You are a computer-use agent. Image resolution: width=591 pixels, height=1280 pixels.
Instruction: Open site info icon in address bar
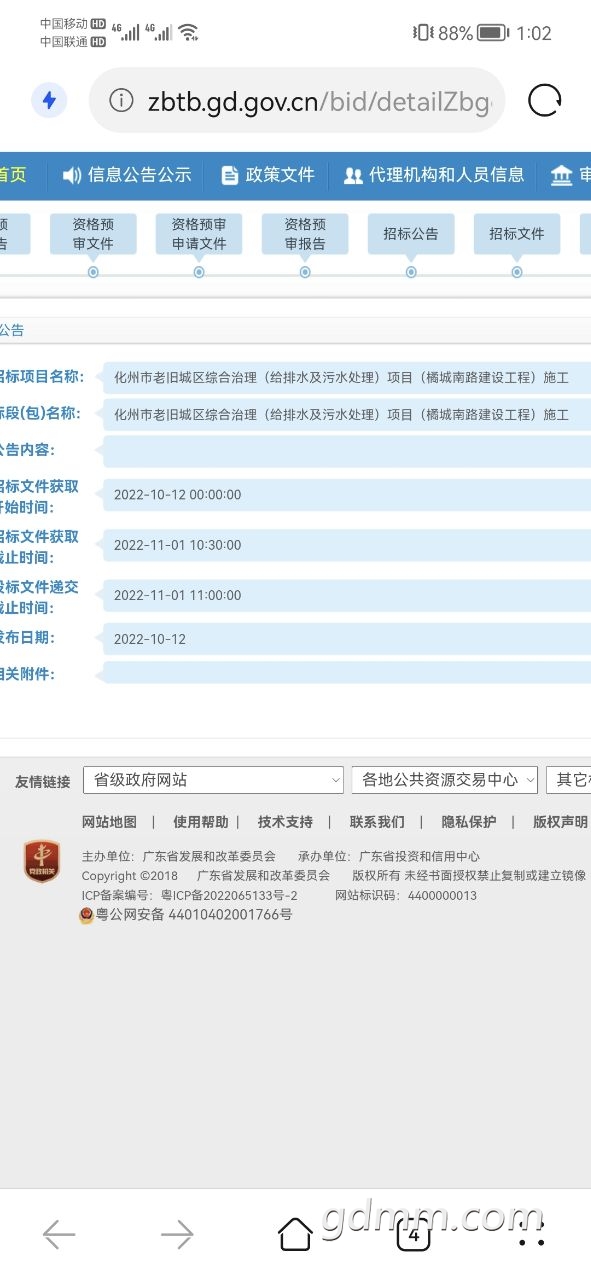[121, 100]
